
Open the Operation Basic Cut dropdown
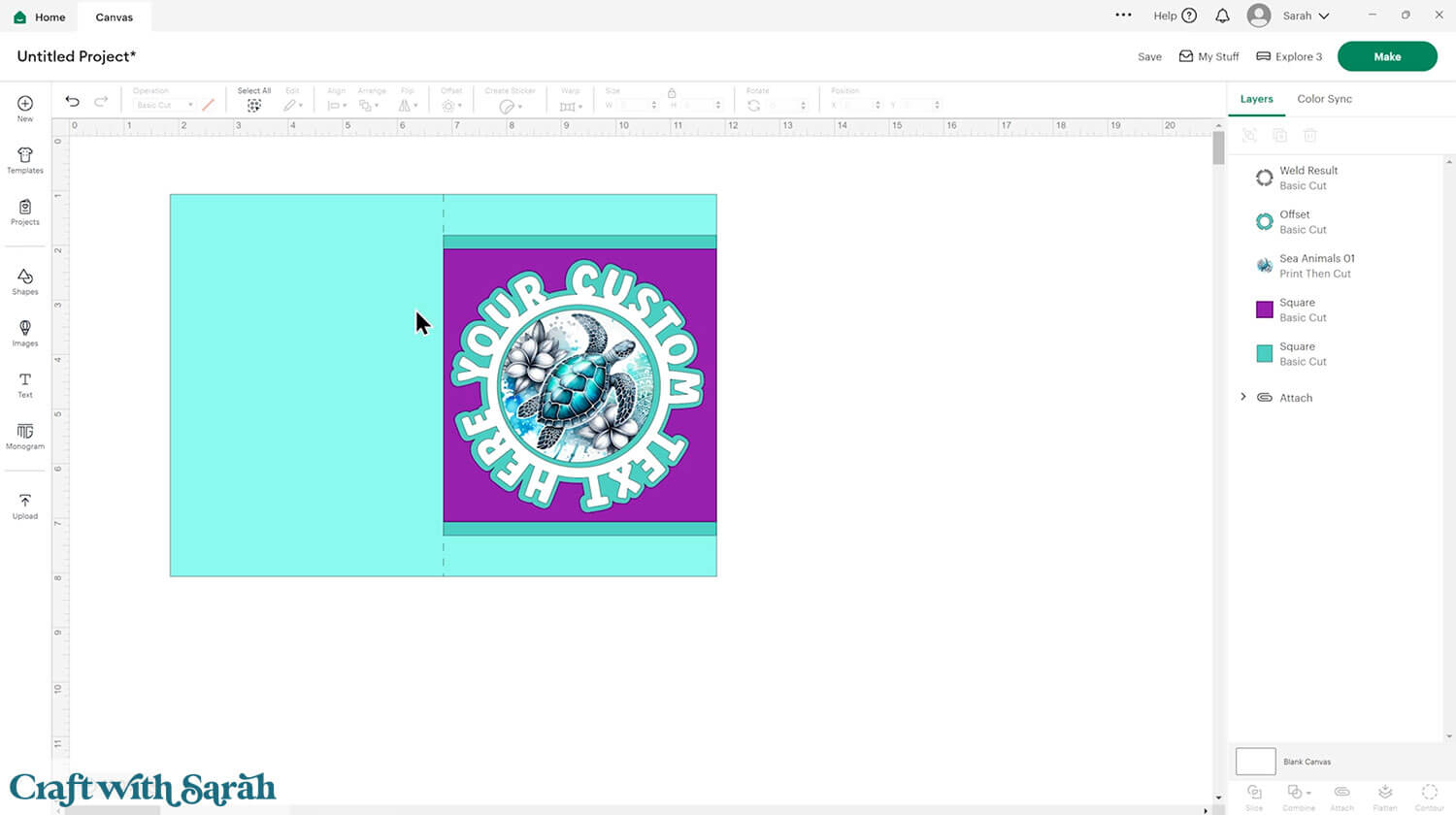click(164, 105)
